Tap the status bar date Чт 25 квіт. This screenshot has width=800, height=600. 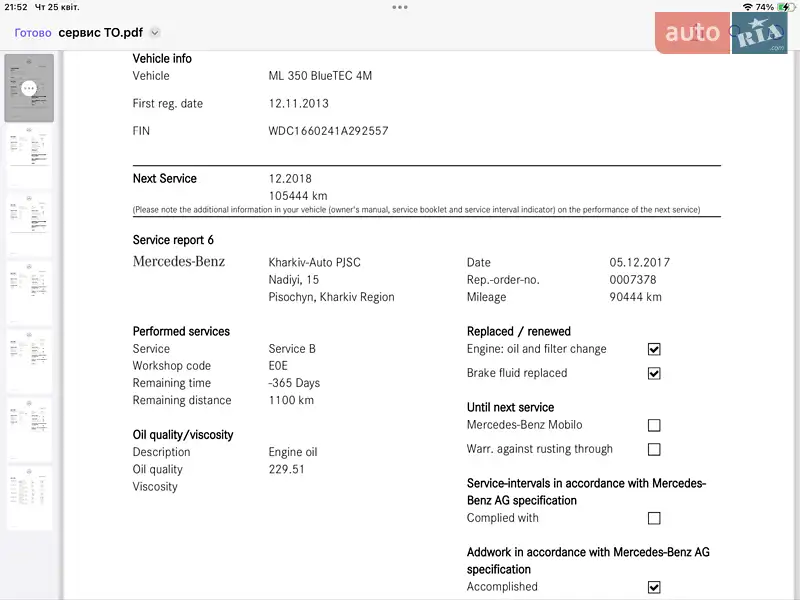coord(57,7)
